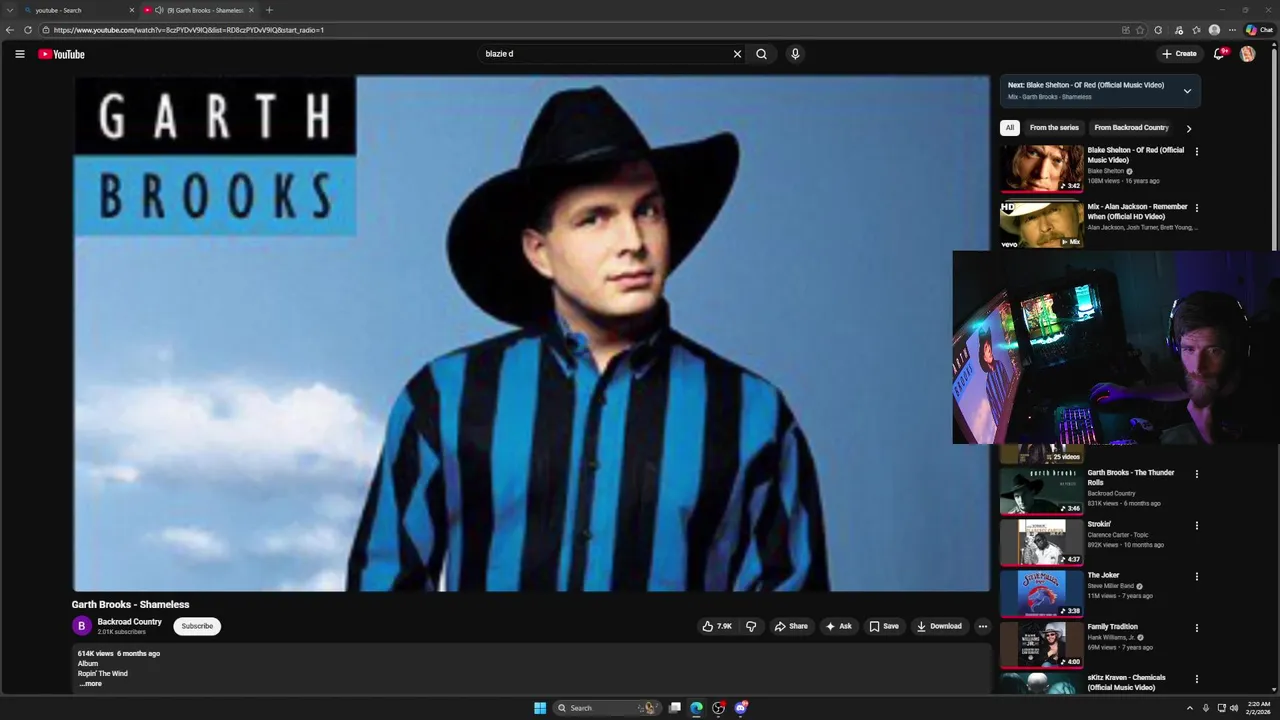Like the video with thumbs up
Image resolution: width=1280 pixels, height=720 pixels.
click(717, 626)
